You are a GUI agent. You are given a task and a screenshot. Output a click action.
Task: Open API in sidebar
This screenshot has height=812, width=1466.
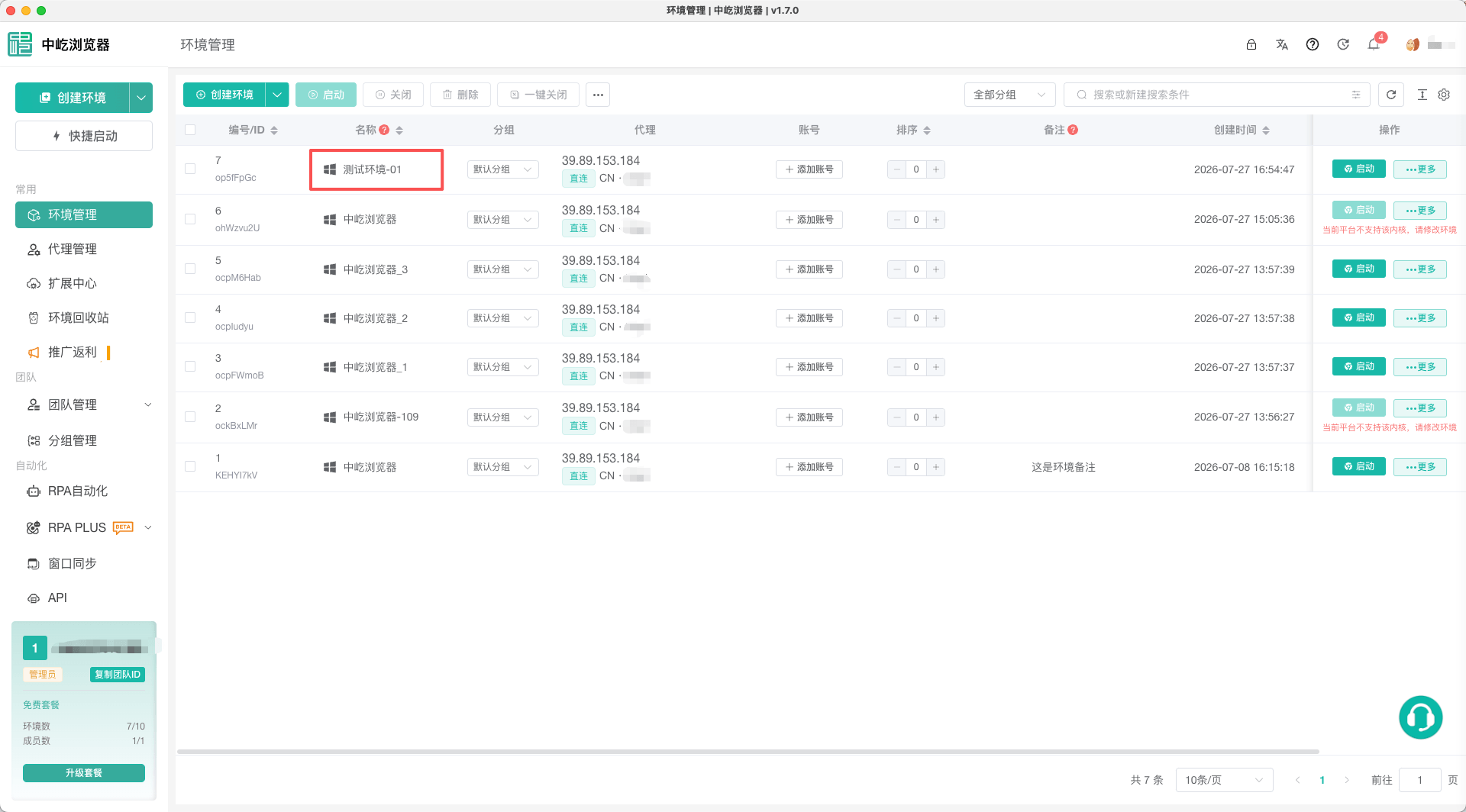click(x=84, y=598)
